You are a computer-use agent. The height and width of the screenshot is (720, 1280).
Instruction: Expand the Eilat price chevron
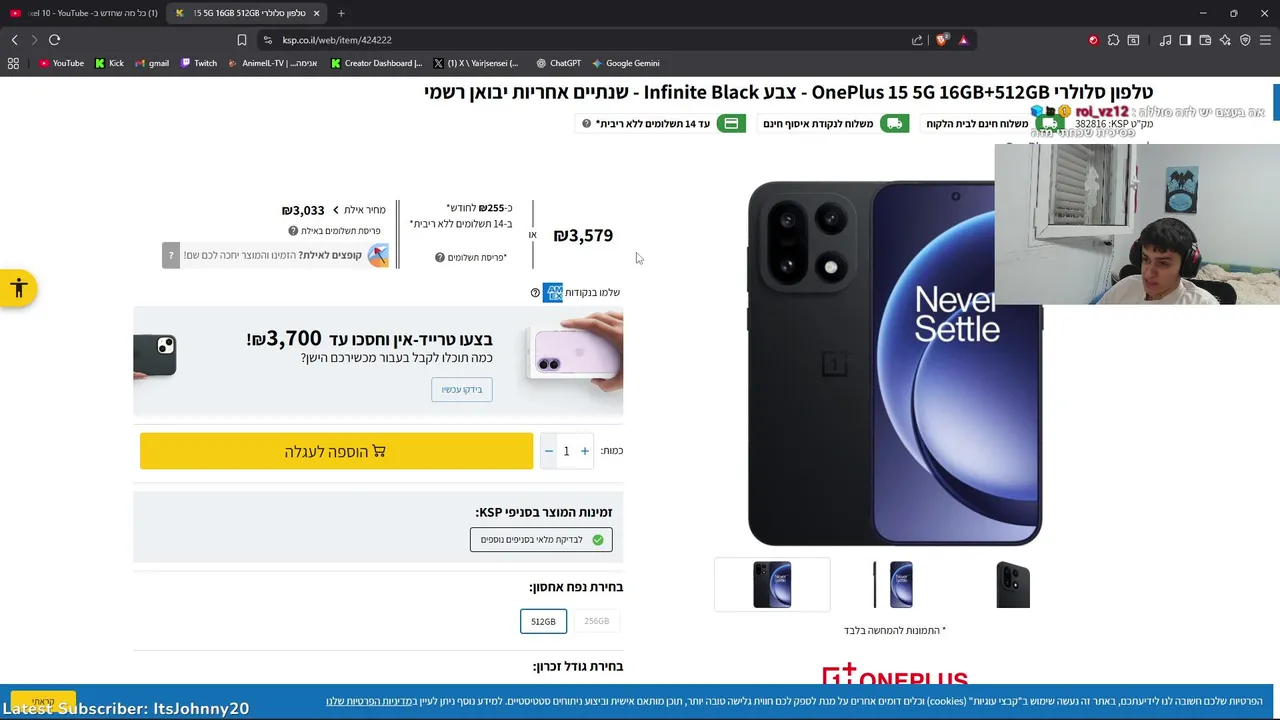pos(336,210)
